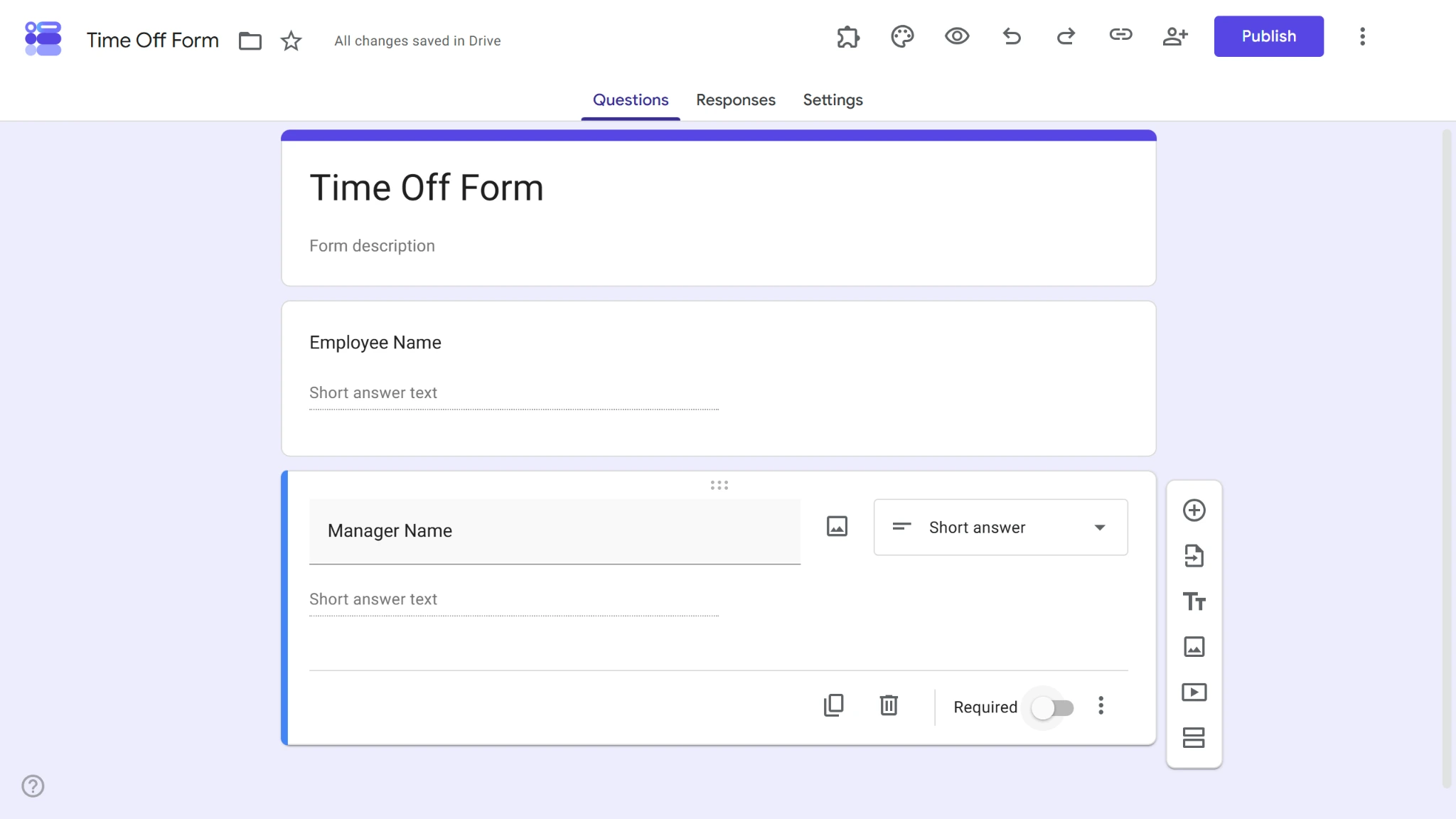Click the page vertical scrollbar
This screenshot has height=819, width=1456.
point(1446,459)
